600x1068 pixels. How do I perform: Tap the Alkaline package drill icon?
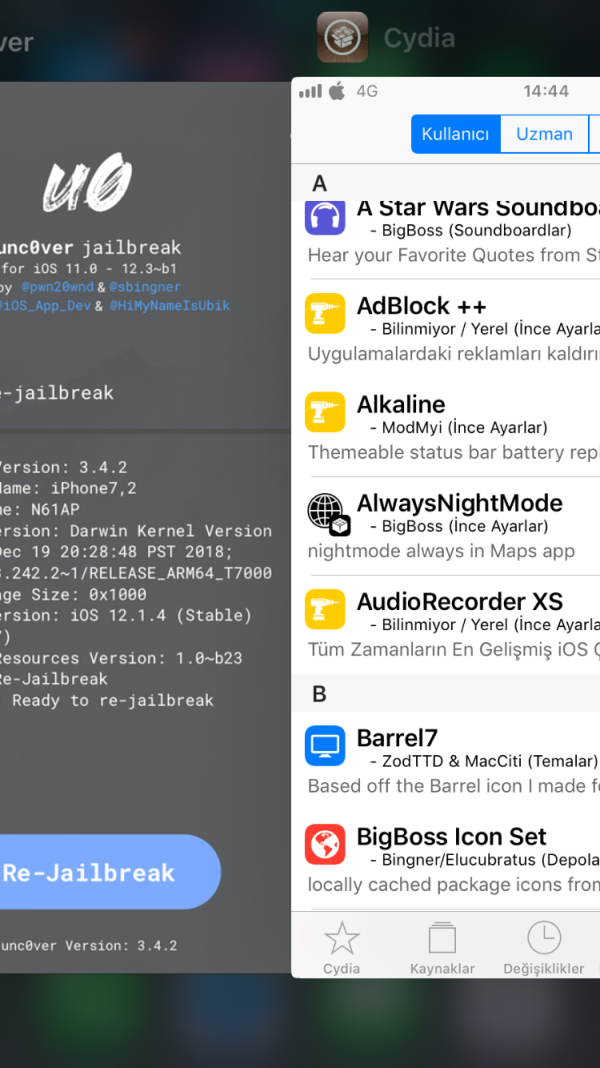pos(325,412)
